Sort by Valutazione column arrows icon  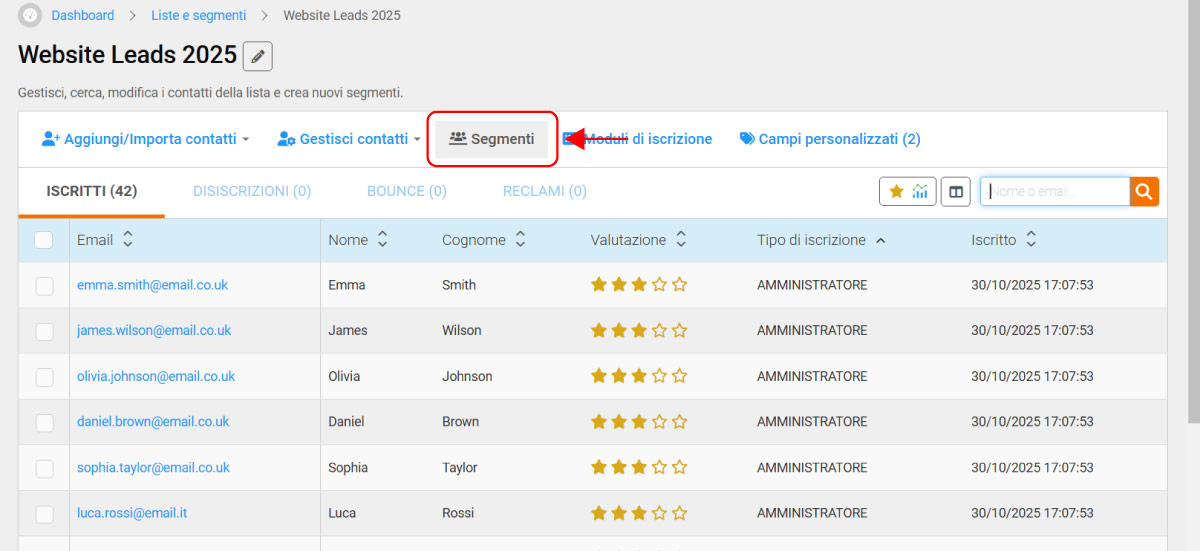[681, 240]
